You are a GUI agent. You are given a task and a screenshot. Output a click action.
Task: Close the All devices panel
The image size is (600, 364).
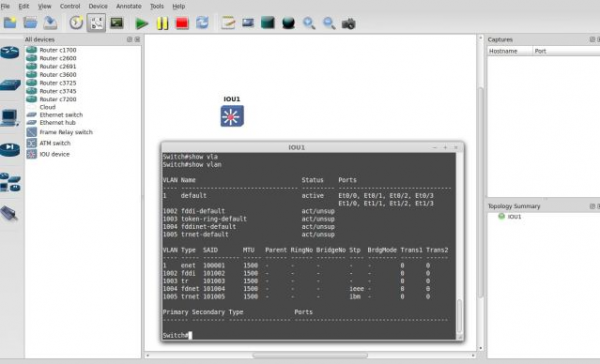[x=137, y=39]
